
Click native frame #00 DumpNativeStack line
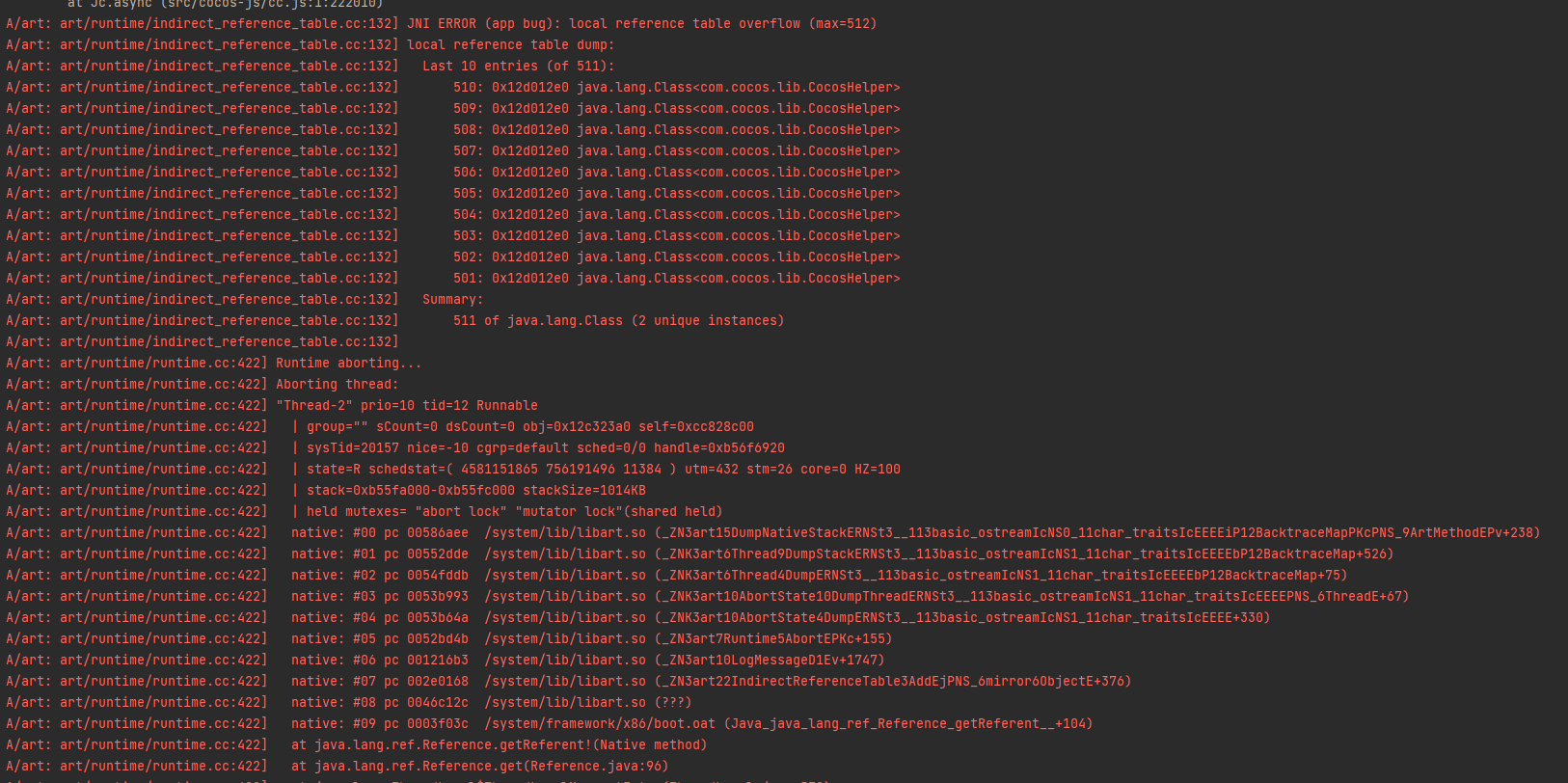pos(915,532)
